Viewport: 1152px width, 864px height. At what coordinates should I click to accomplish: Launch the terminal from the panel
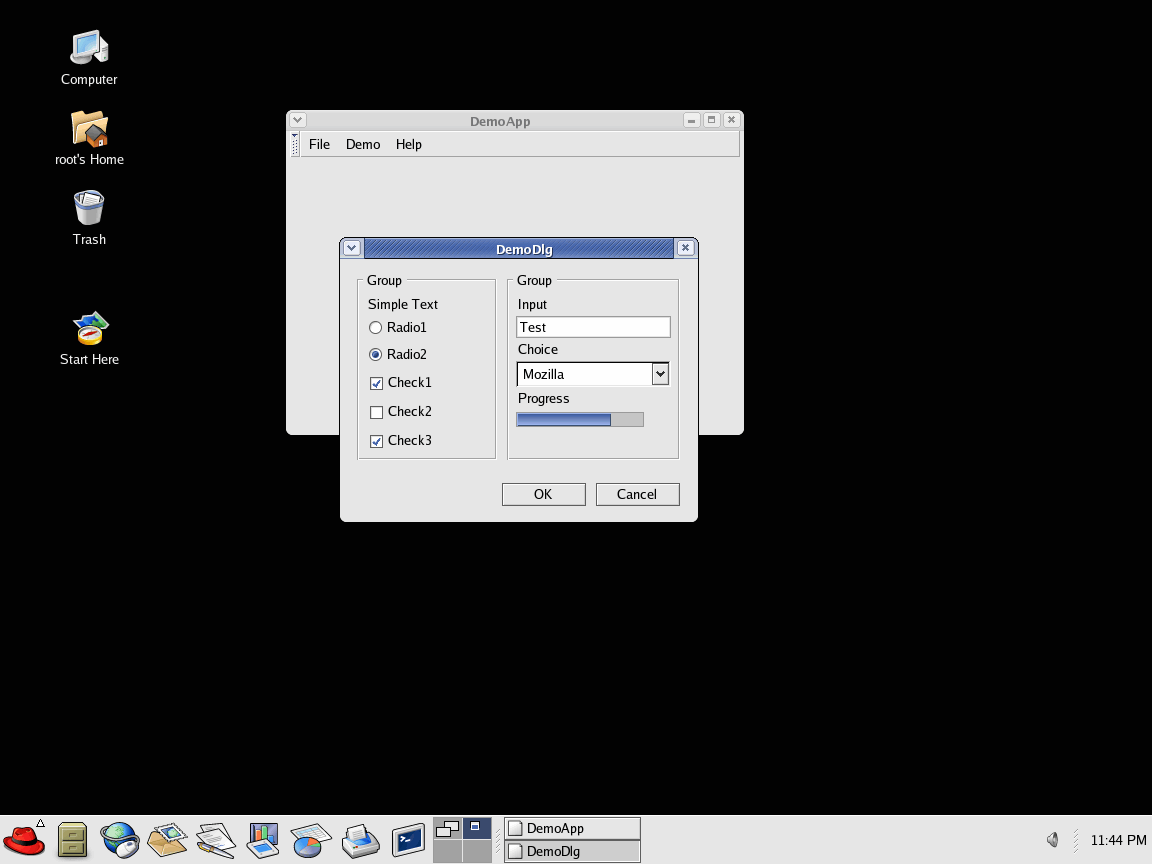point(408,840)
